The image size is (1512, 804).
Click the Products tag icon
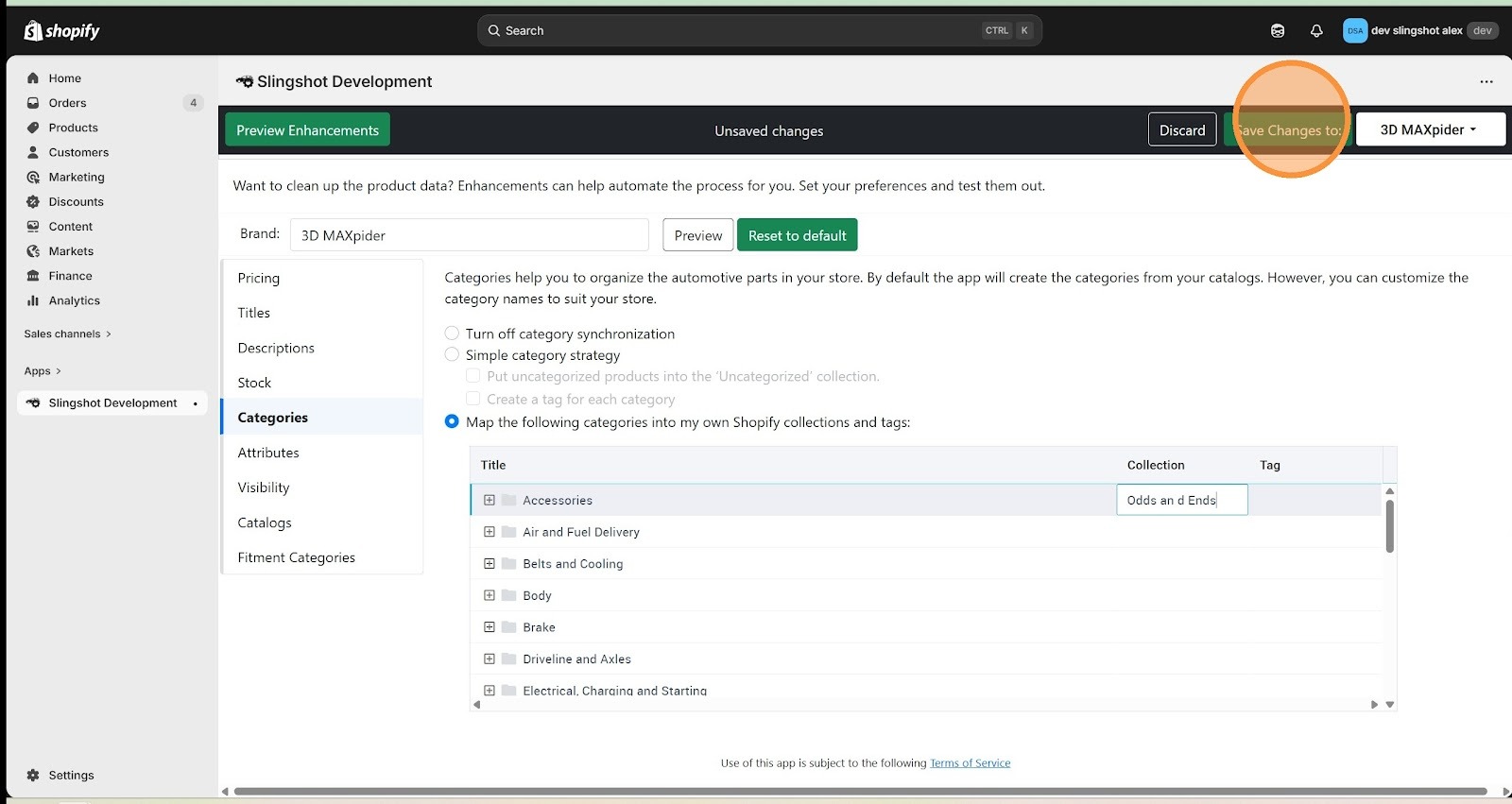pos(33,128)
